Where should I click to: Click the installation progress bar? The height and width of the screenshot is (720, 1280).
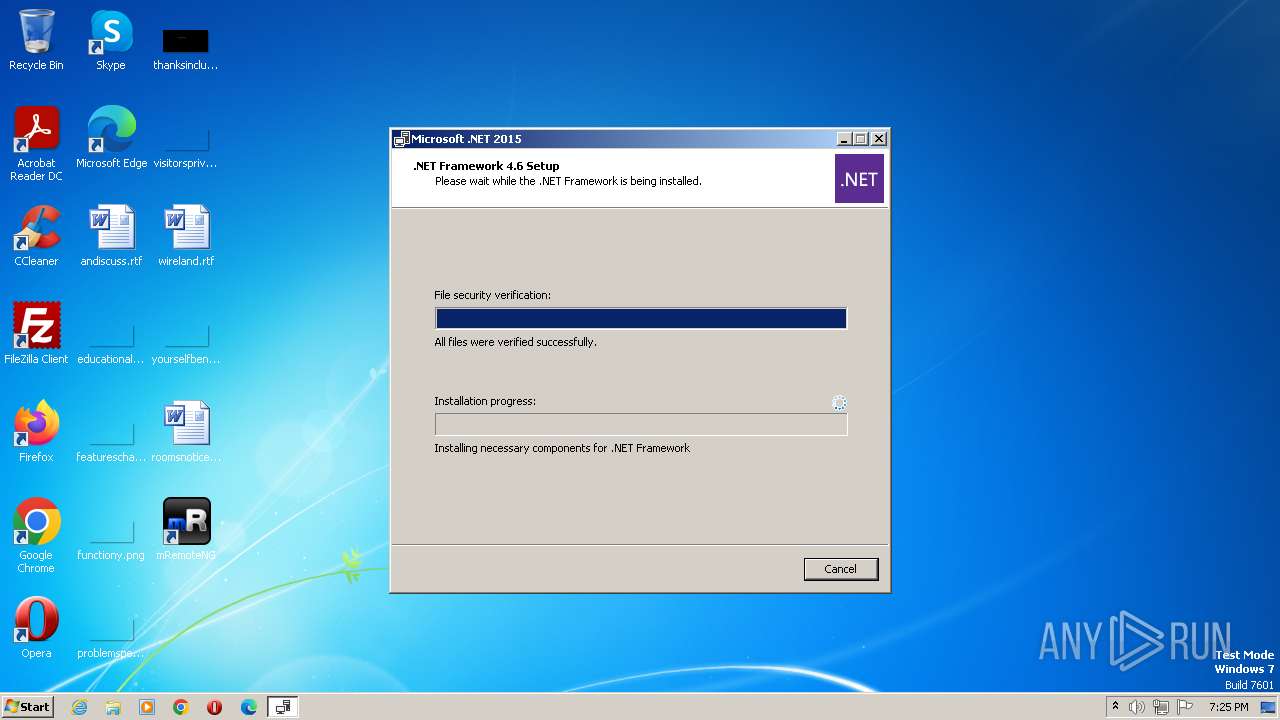coord(641,425)
